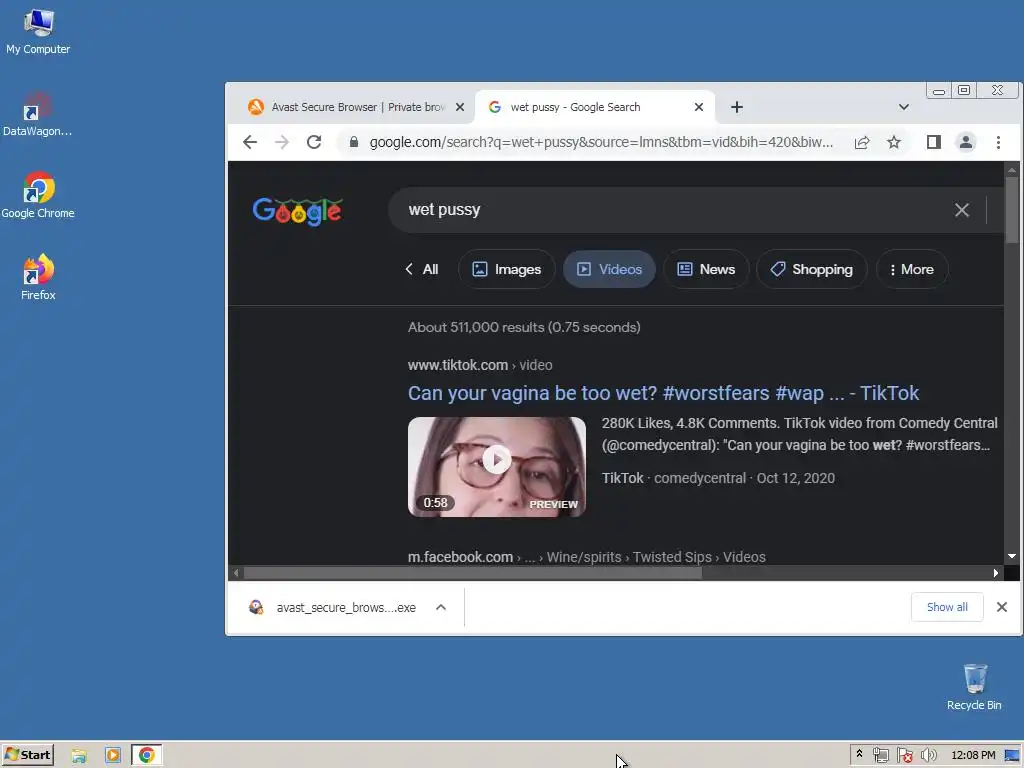
Task: Click Show all downloads
Action: [x=947, y=607]
